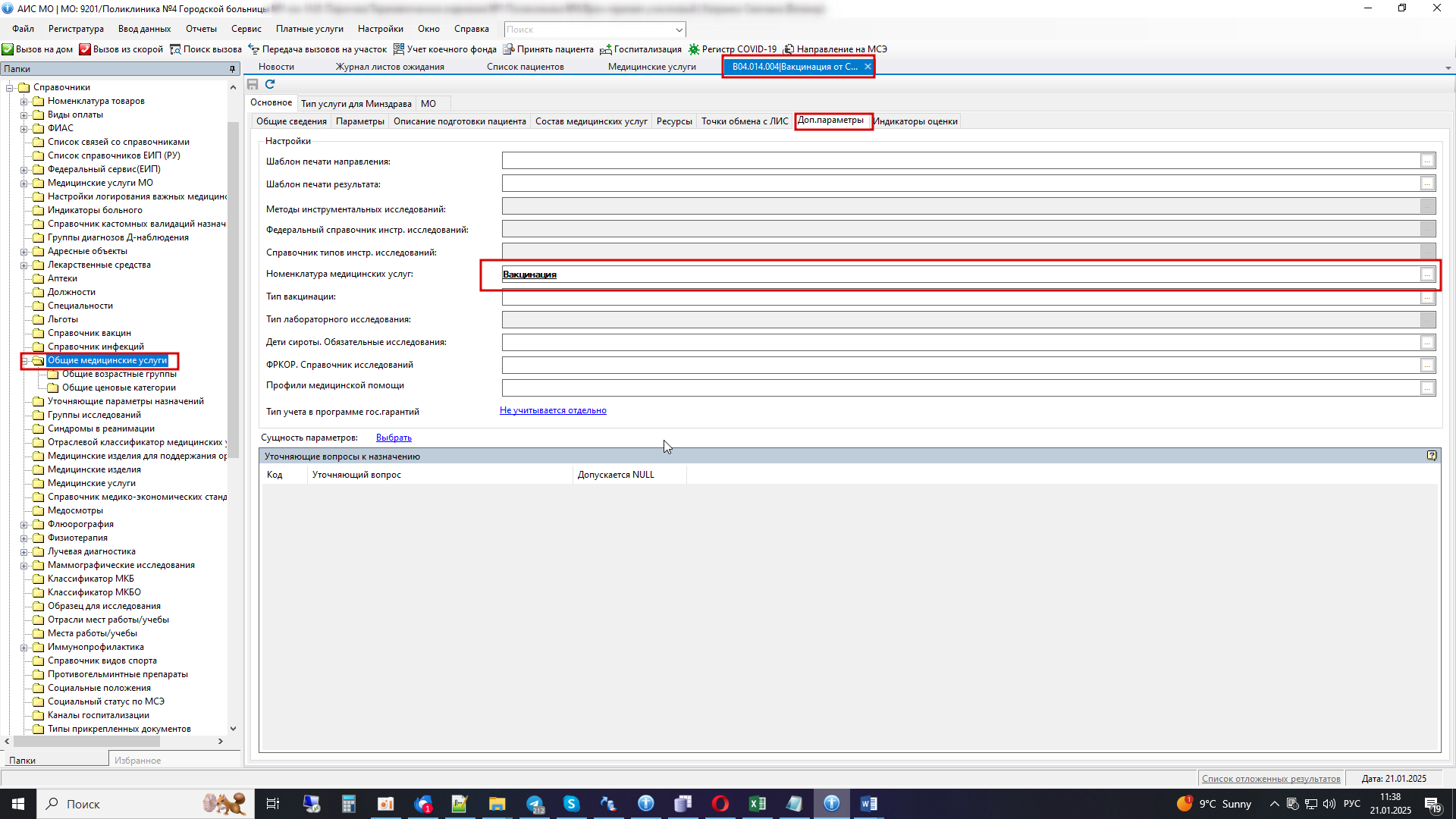Open Word from the taskbar
1456x819 pixels.
point(869,804)
